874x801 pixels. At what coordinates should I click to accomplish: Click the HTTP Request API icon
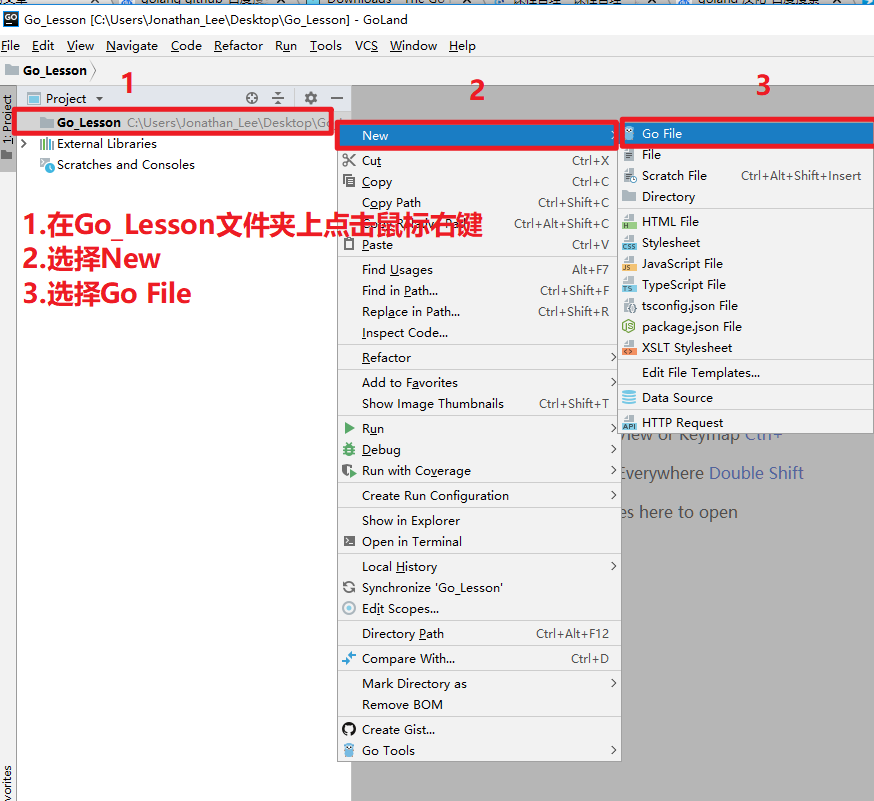pyautogui.click(x=629, y=423)
